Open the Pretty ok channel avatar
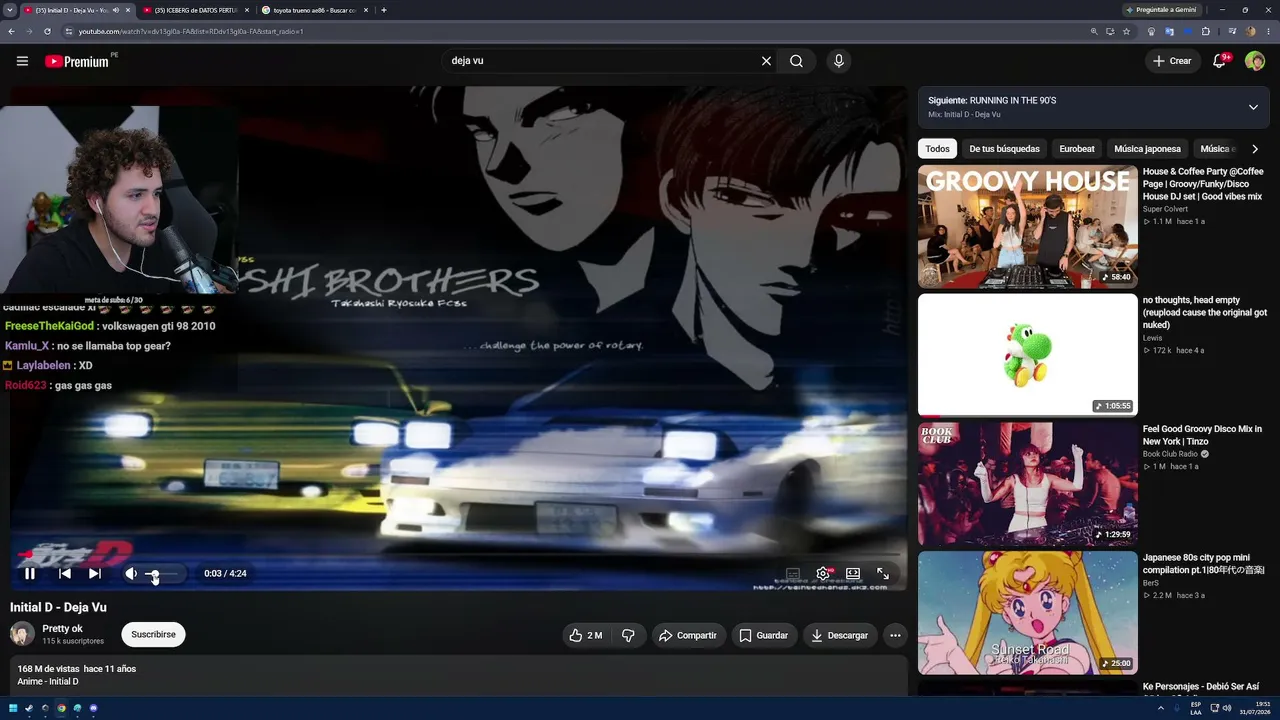Image resolution: width=1280 pixels, height=720 pixels. [22, 634]
